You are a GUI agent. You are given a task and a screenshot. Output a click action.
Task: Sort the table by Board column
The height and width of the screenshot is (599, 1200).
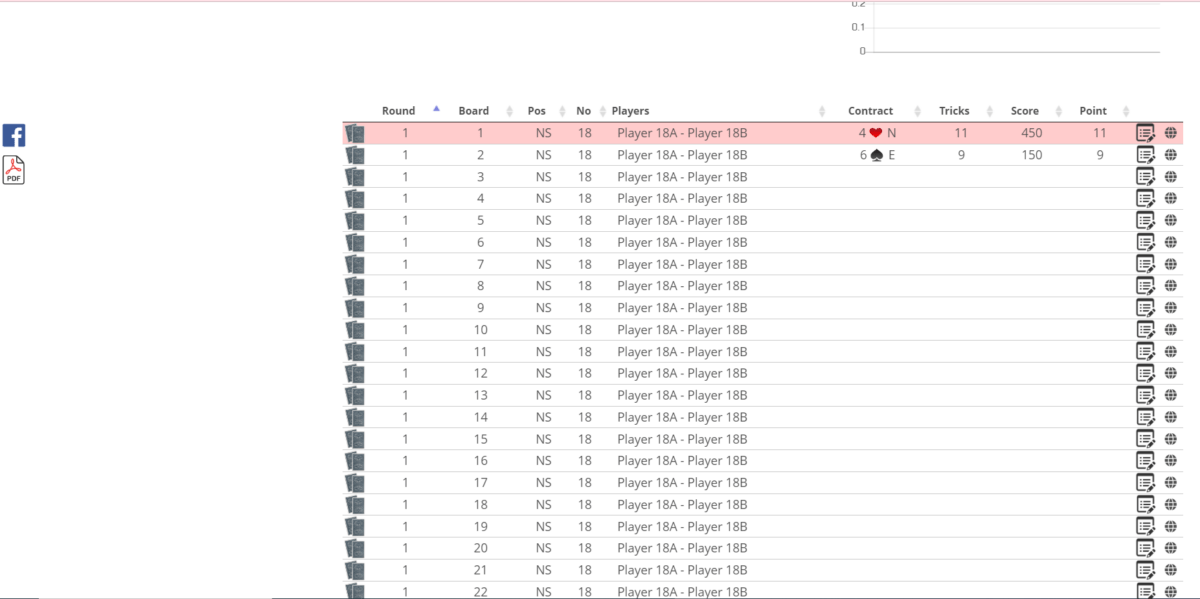click(474, 111)
